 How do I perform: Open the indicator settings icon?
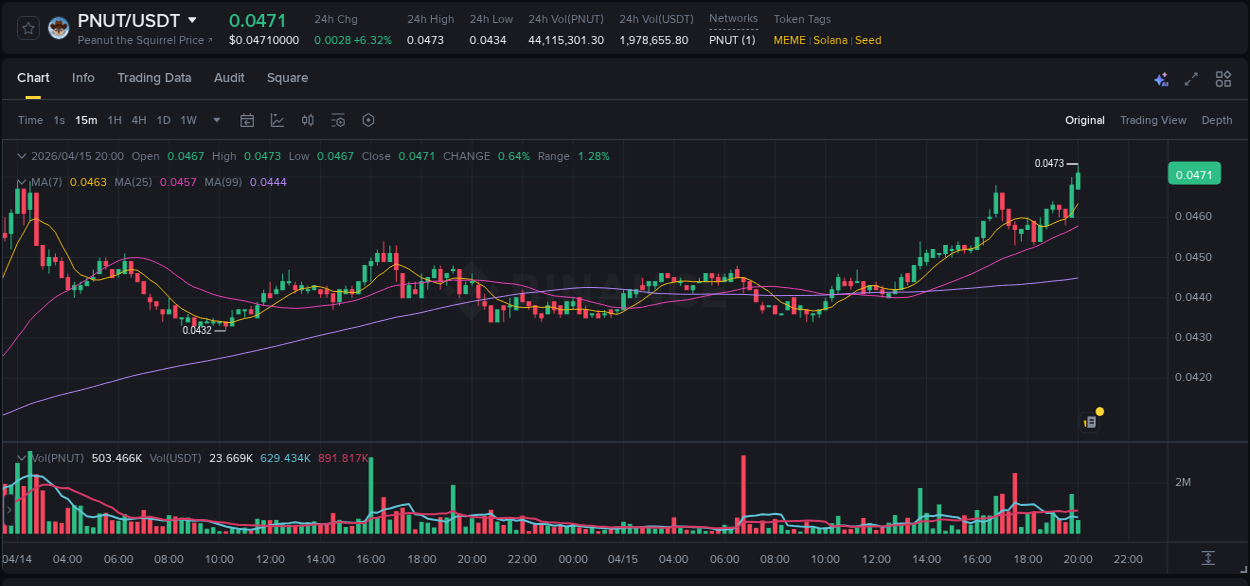click(338, 120)
